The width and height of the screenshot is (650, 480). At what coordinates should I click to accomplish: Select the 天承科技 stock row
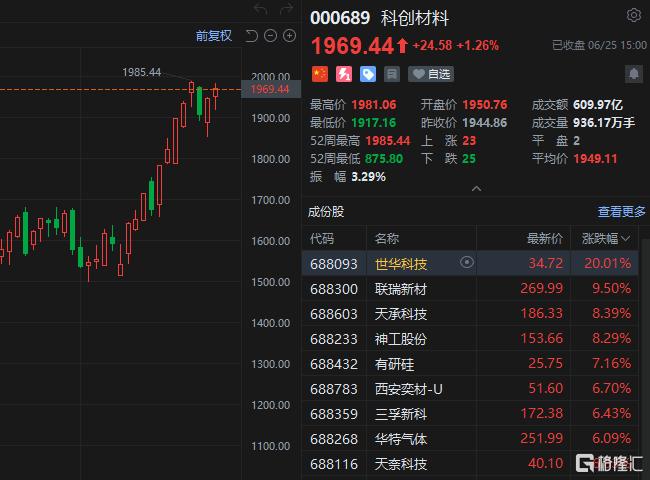coord(470,313)
